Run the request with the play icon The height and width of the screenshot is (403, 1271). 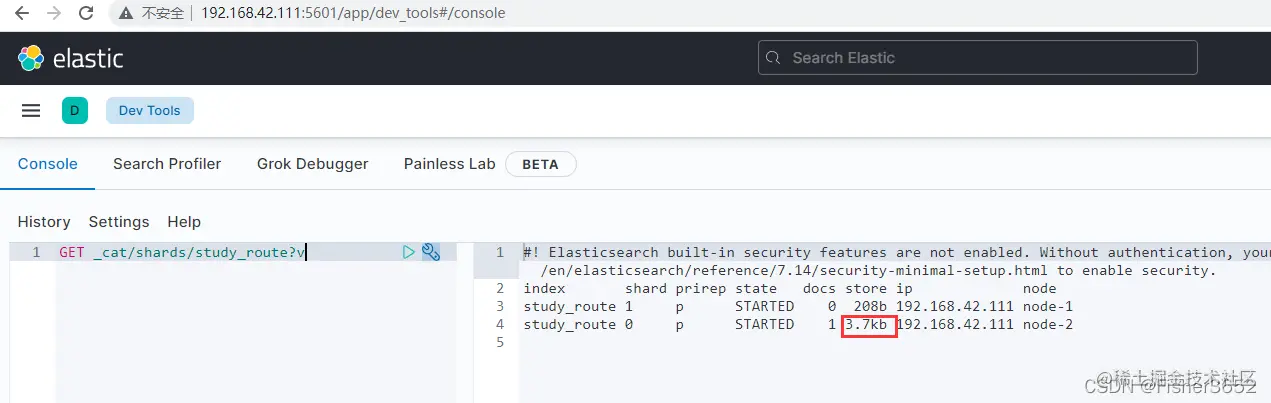pos(408,252)
